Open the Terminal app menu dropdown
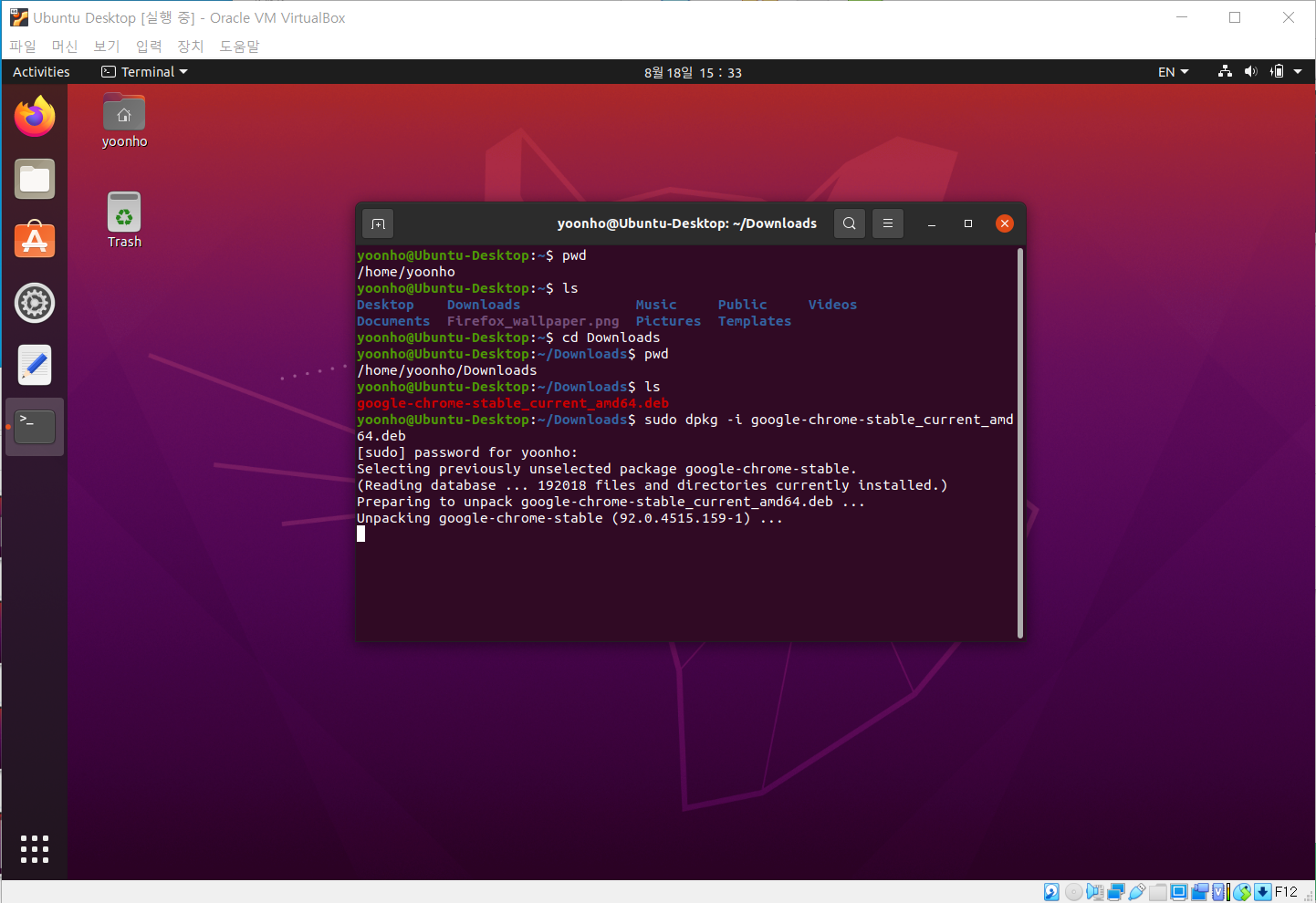The height and width of the screenshot is (903, 1316). pyautogui.click(x=144, y=71)
